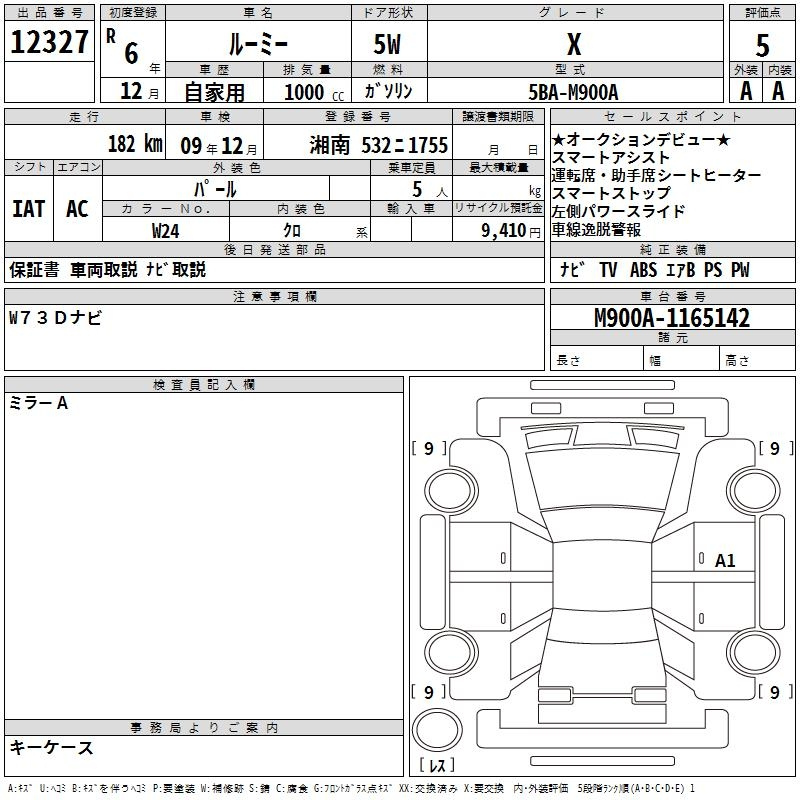Select 保証書 in later-shipped parts

34,269
